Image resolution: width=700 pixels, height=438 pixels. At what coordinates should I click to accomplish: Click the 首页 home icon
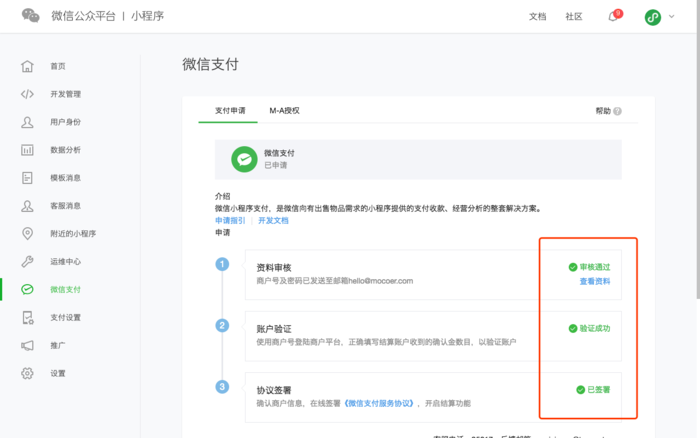pyautogui.click(x=27, y=66)
